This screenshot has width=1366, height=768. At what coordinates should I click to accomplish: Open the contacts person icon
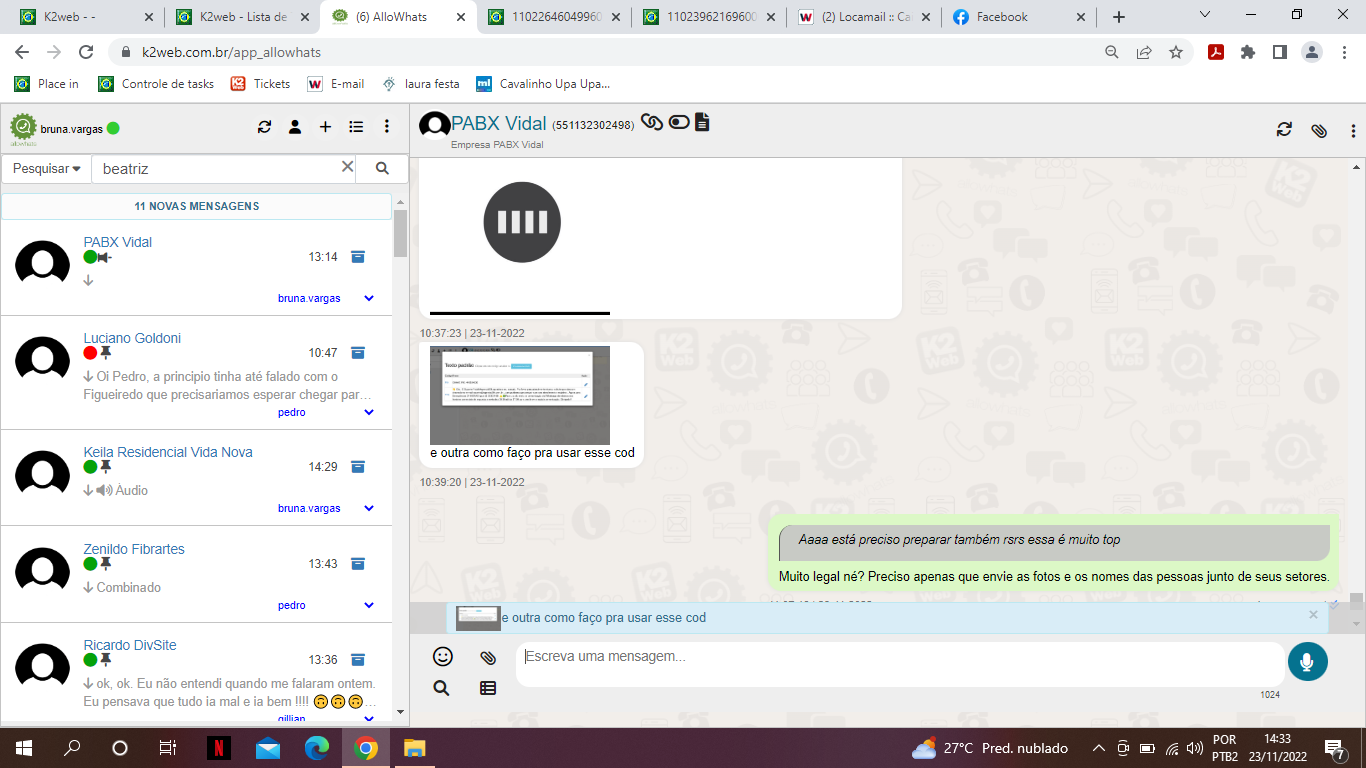(x=295, y=127)
